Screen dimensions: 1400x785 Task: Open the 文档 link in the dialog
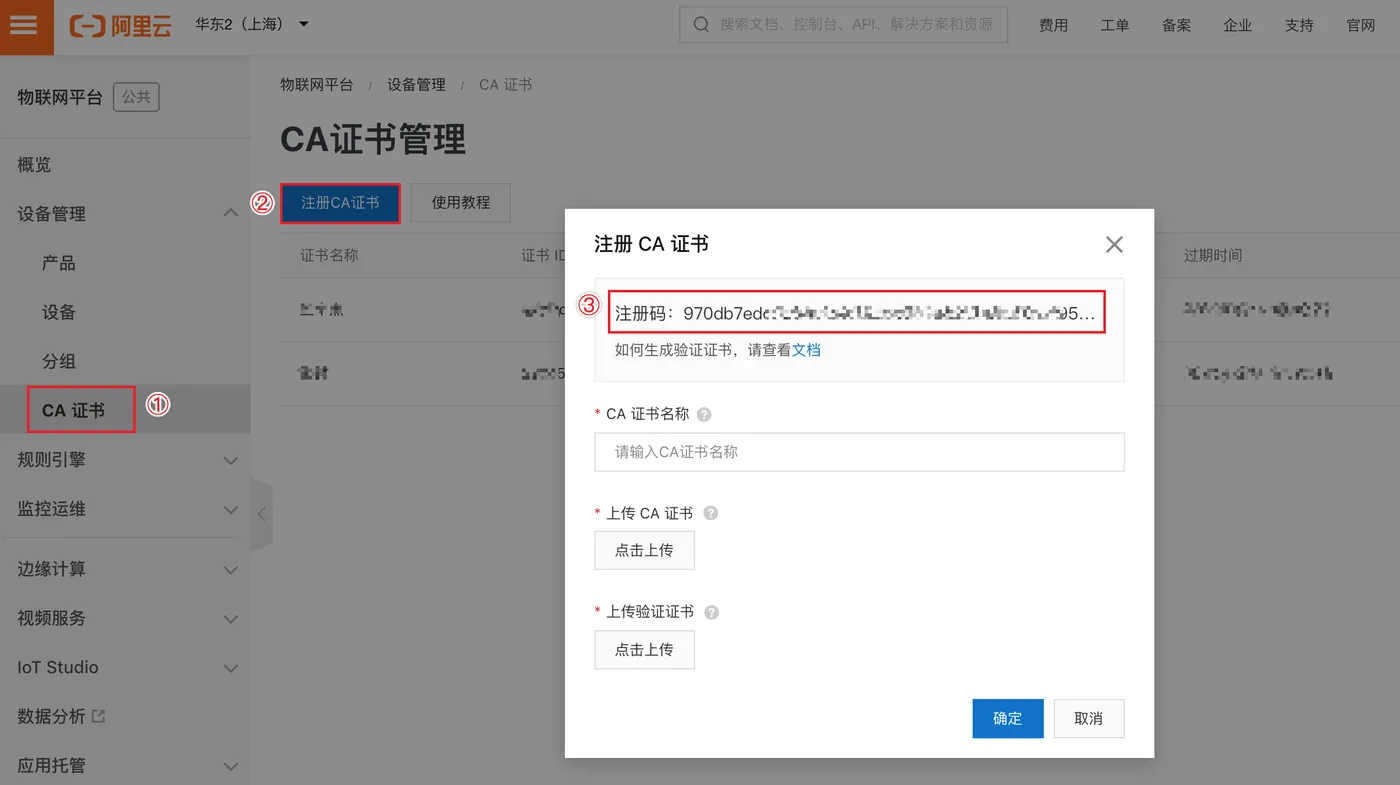click(806, 350)
